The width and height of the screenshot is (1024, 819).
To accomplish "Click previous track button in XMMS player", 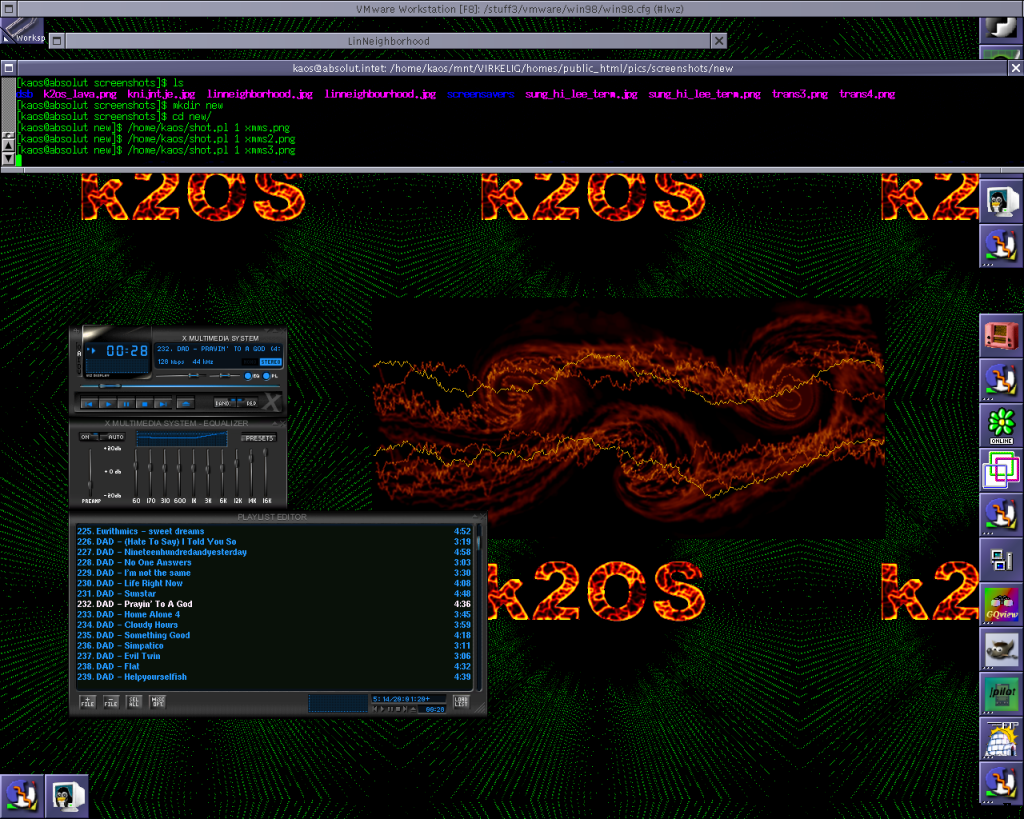I will (x=89, y=402).
